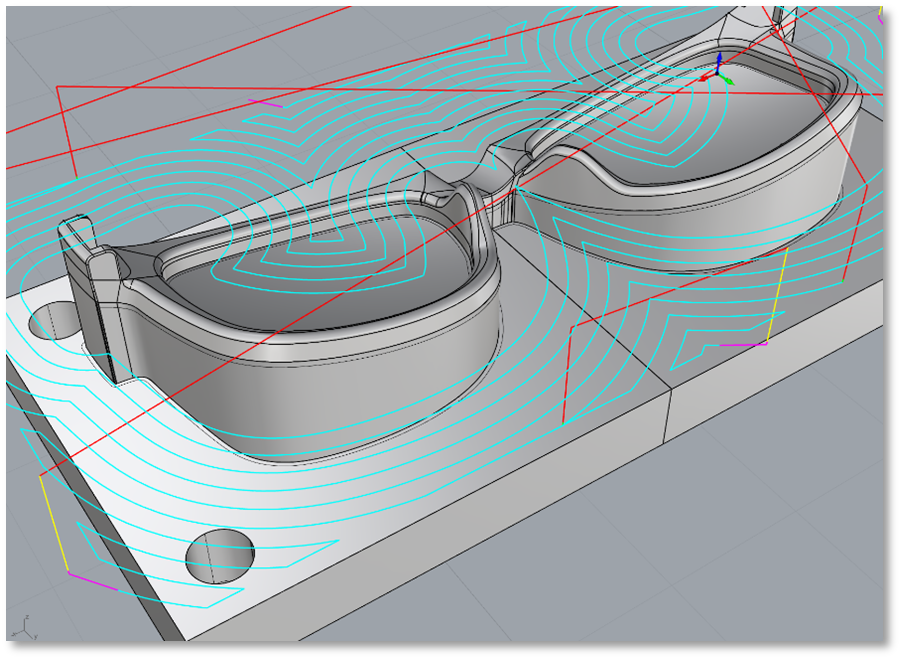Screen dimensions: 902x660
Task: Select the red X-axis arrow on gizmo
Action: (x=707, y=77)
